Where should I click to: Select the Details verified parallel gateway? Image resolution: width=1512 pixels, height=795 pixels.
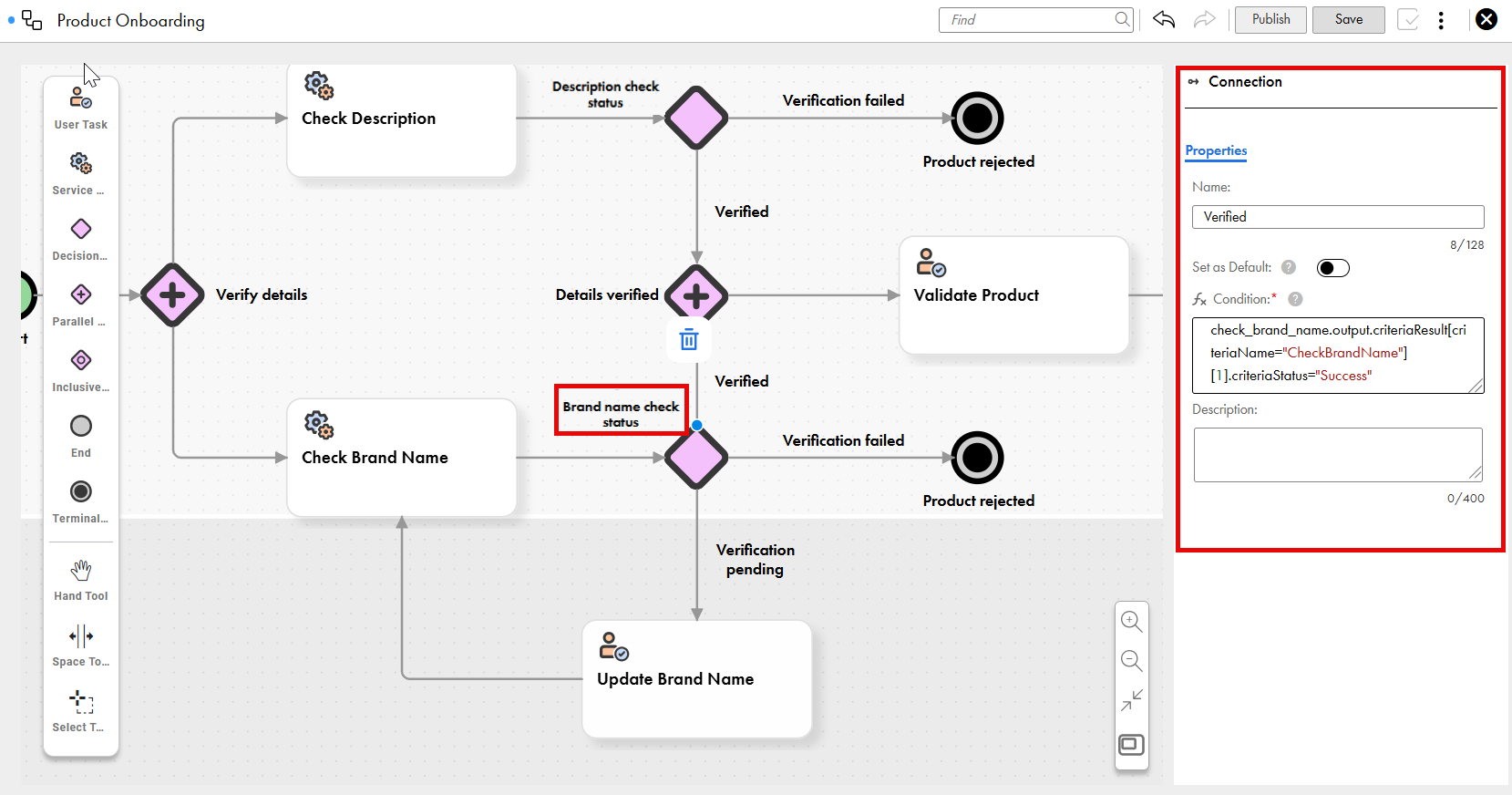coord(696,295)
